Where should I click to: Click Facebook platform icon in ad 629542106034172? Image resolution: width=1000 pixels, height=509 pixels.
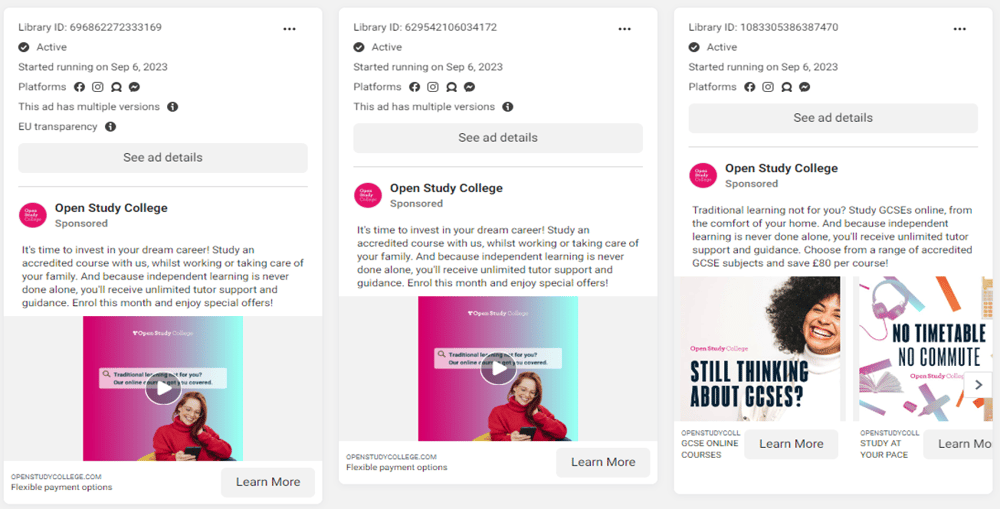tap(415, 87)
